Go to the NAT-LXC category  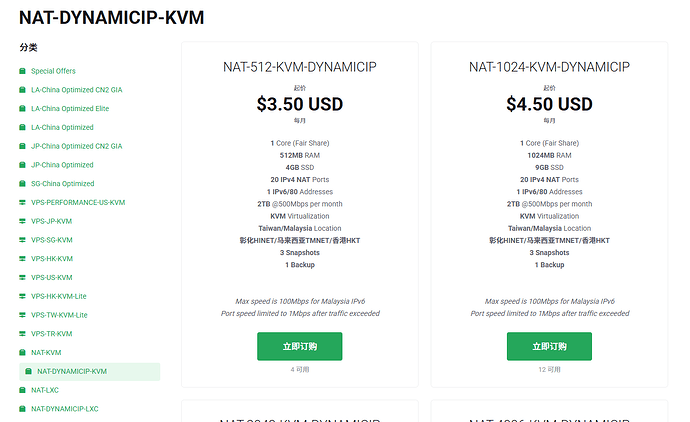point(45,390)
